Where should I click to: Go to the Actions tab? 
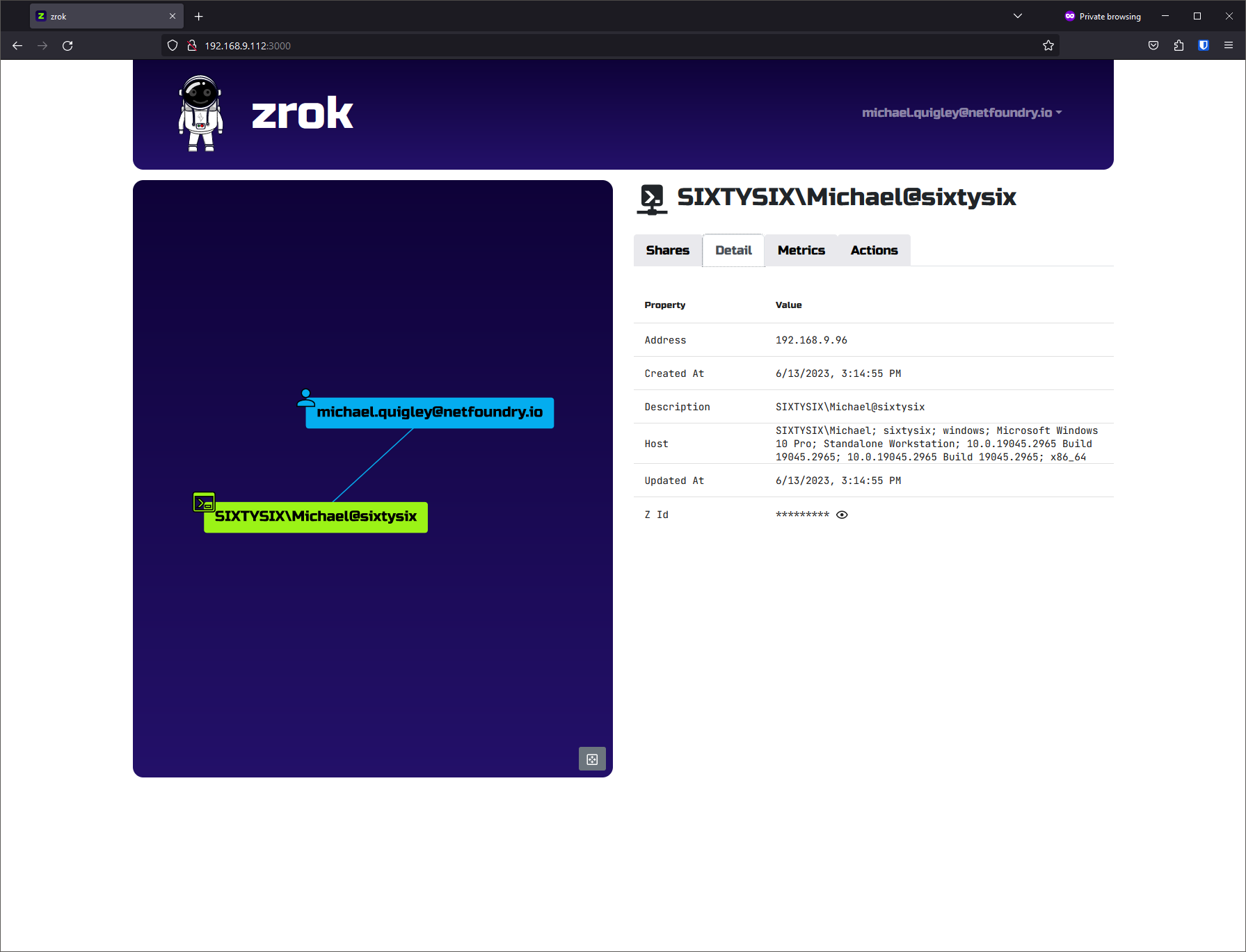[x=874, y=250]
